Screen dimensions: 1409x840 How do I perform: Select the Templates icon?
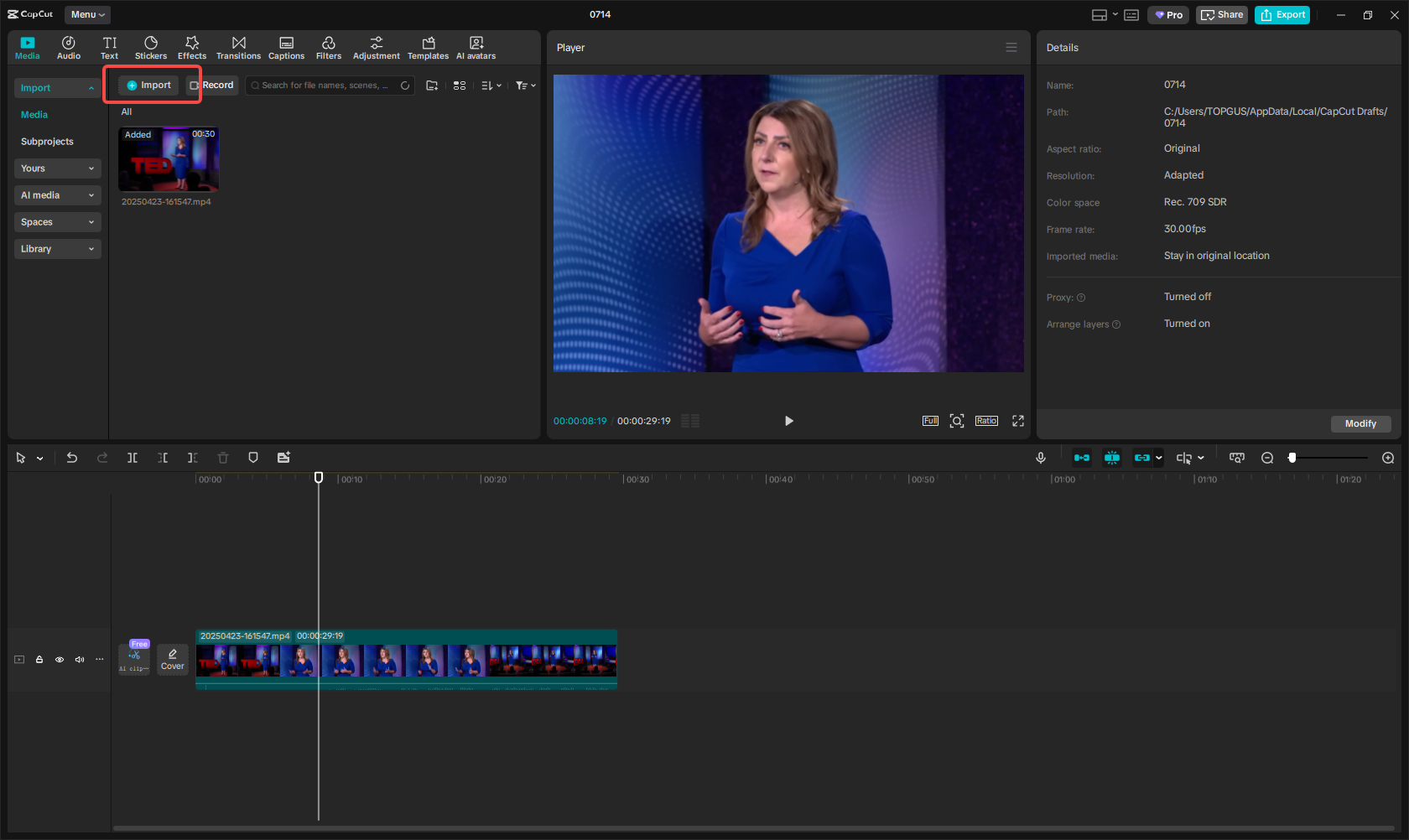click(428, 47)
